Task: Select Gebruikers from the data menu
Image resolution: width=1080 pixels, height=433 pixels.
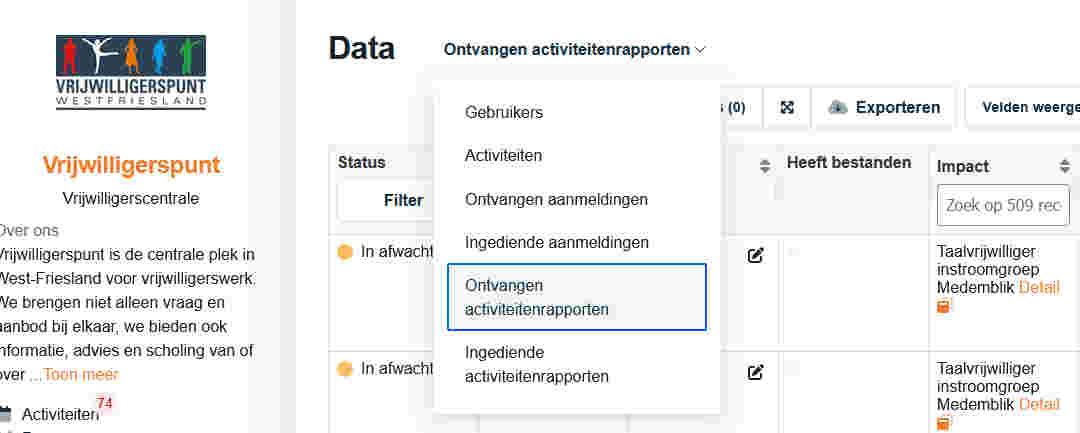Action: pos(504,112)
